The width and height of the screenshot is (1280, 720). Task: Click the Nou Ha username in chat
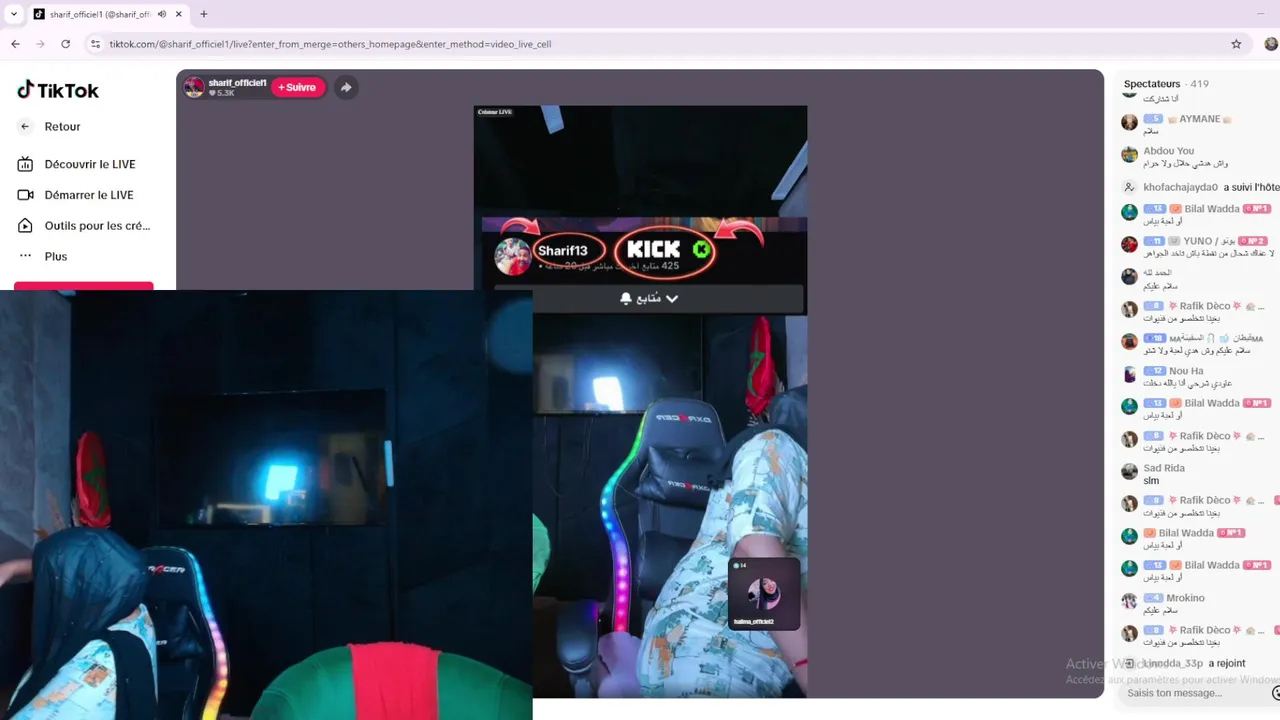pos(1186,371)
